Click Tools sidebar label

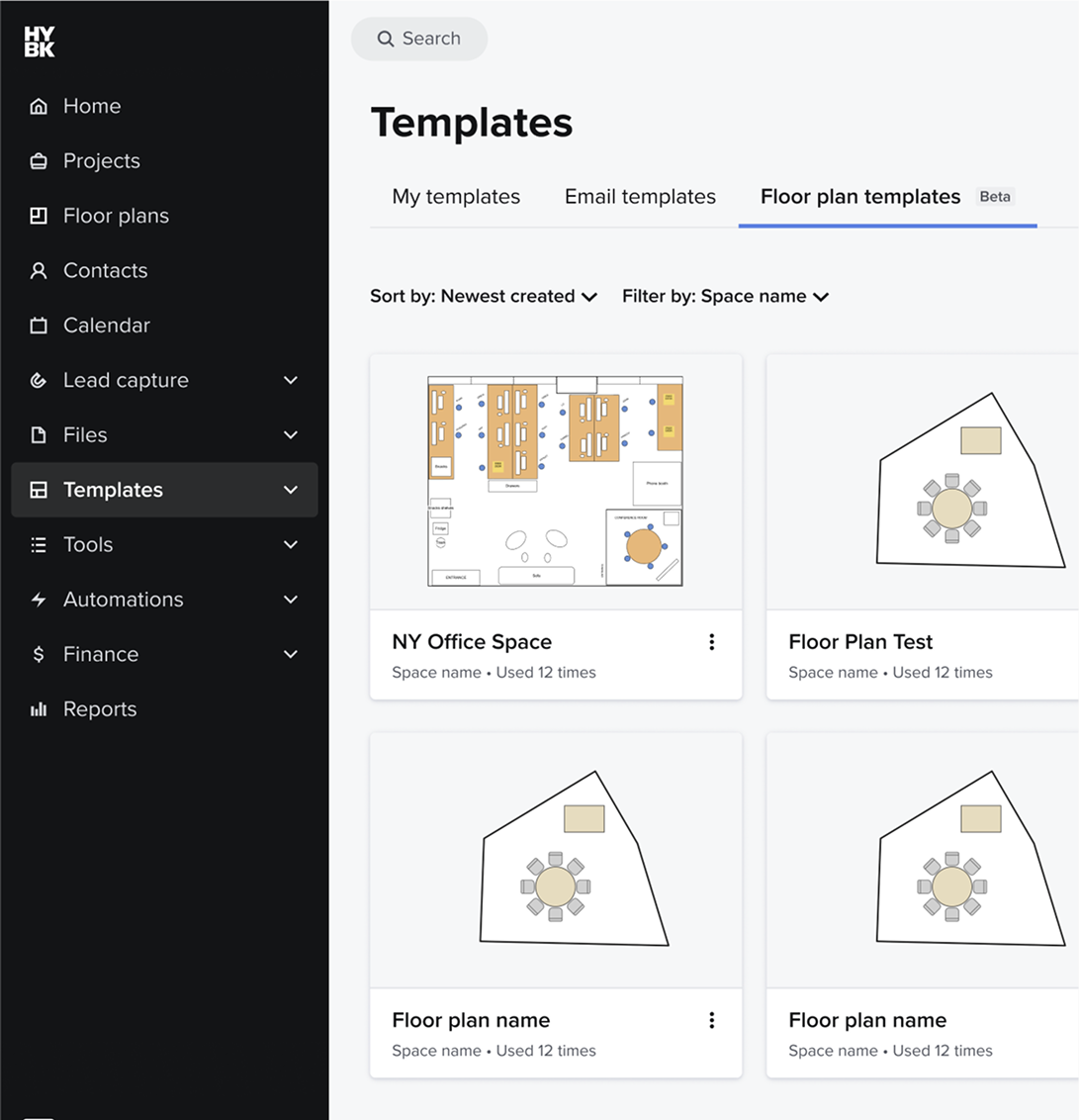88,545
